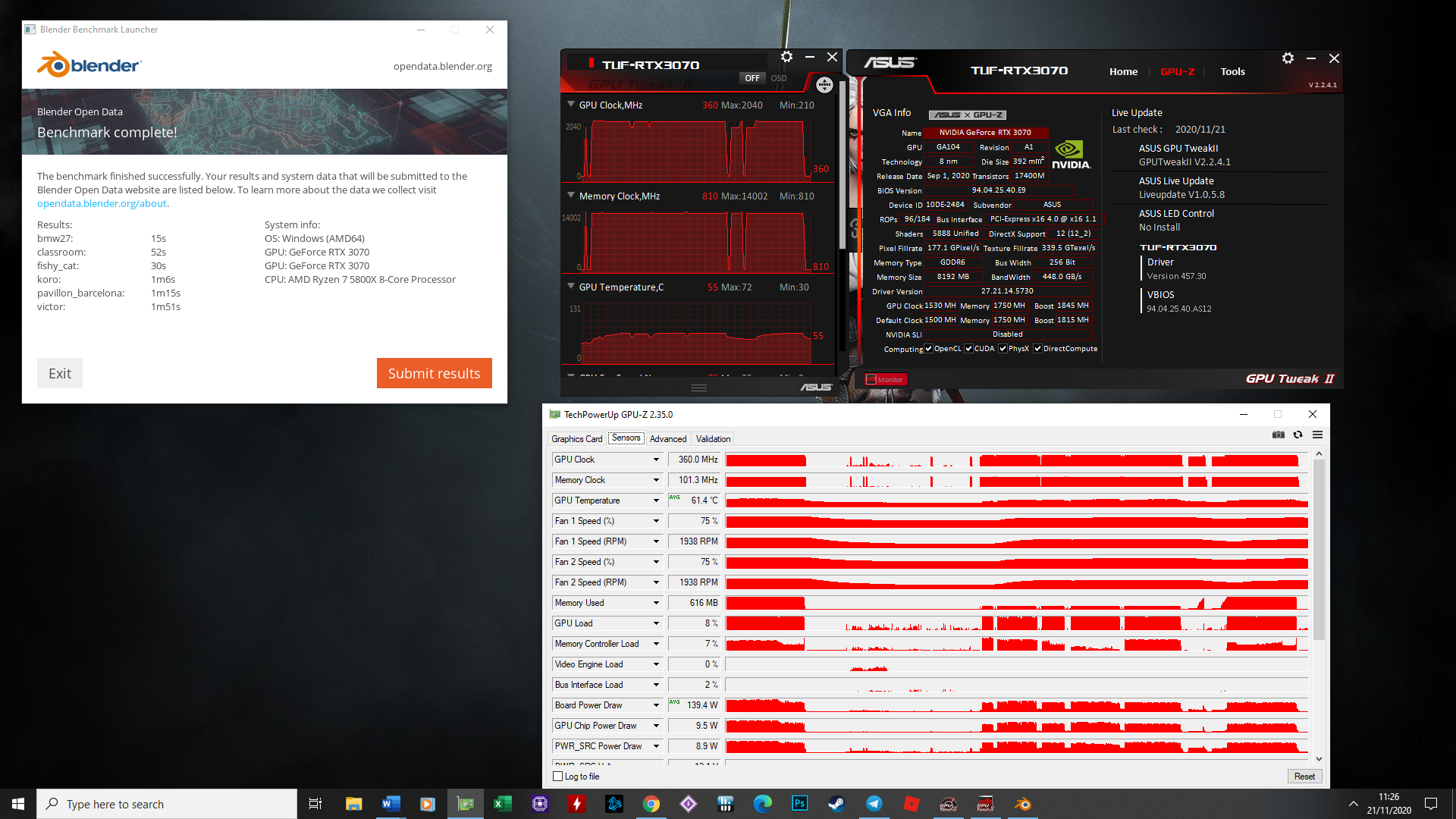Toggle the OpenCL checkbox

click(x=928, y=349)
